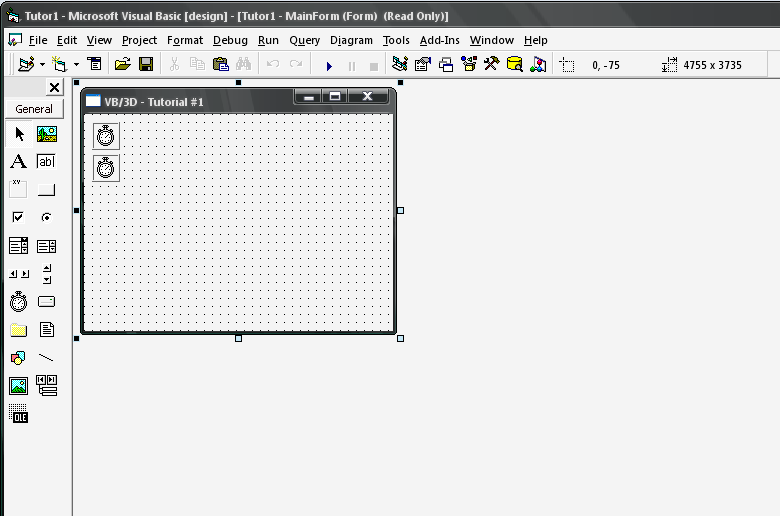Close the toolbox panel with the X
This screenshot has width=780, height=516.
54,88
